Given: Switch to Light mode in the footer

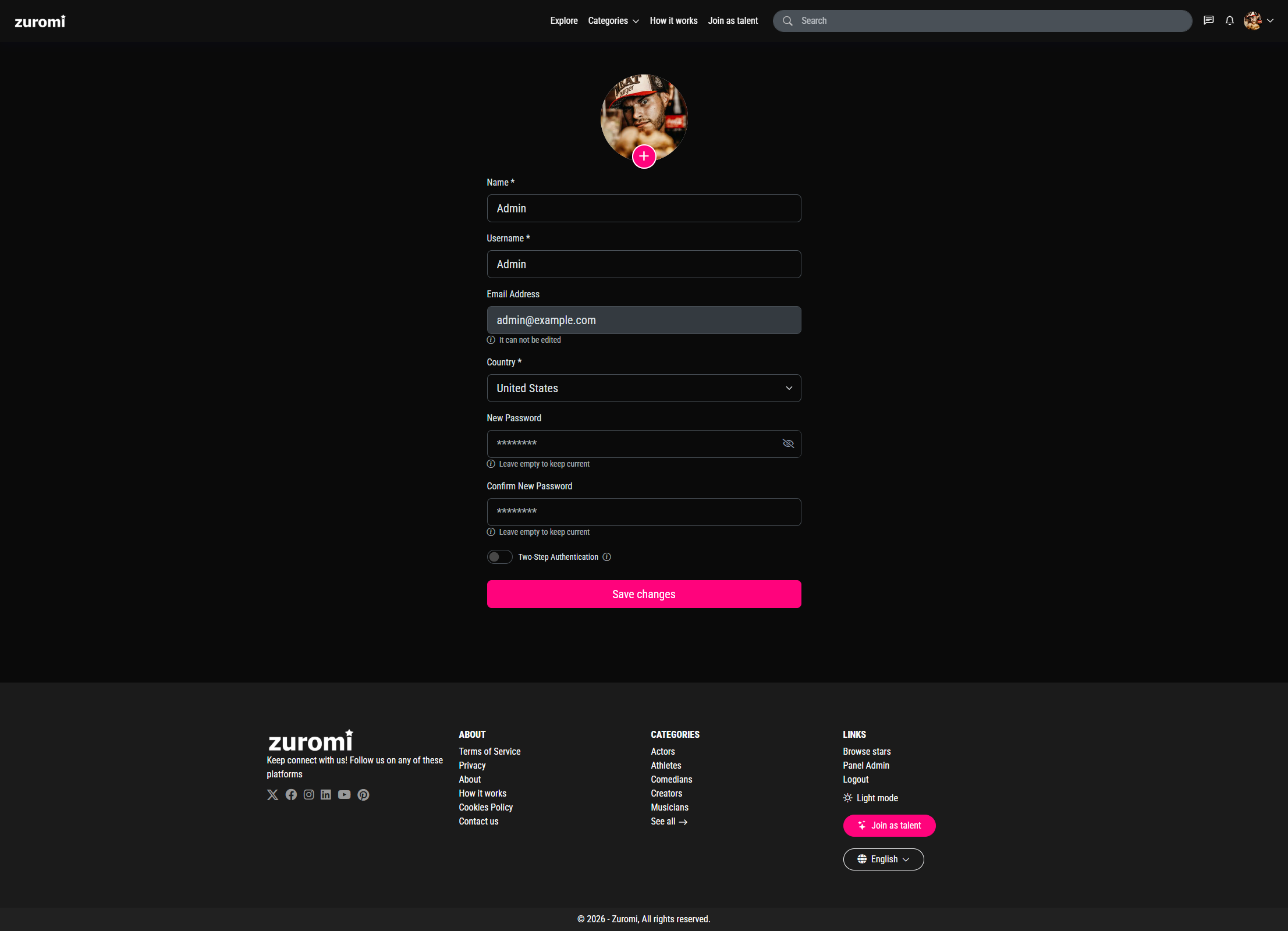Looking at the screenshot, I should [x=871, y=798].
